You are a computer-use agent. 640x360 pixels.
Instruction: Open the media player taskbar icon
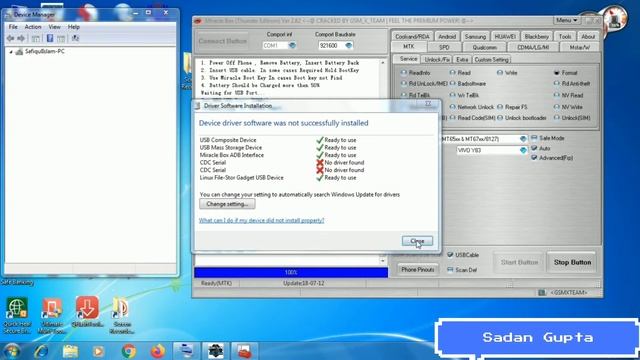(x=98, y=351)
